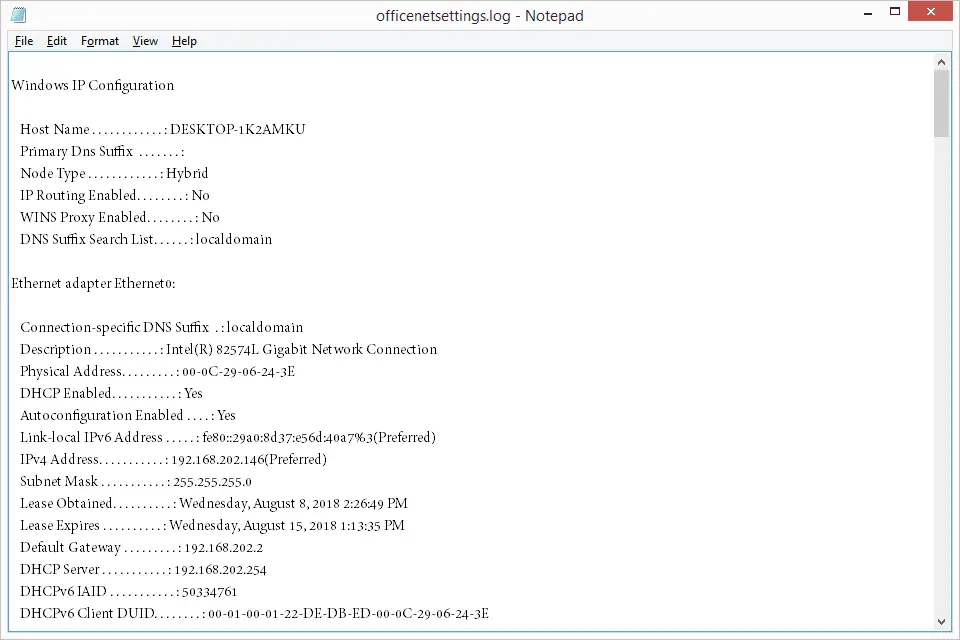Click the 'Lease Expires' date line
The width and height of the screenshot is (960, 640).
[x=212, y=526]
